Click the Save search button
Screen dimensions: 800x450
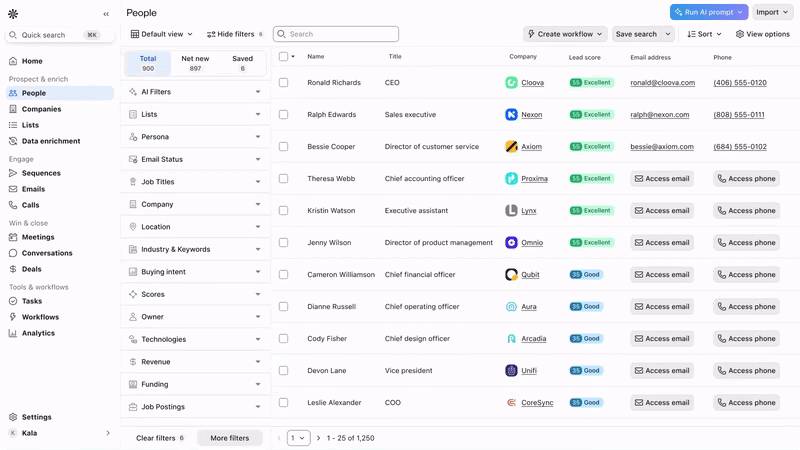pos(636,34)
